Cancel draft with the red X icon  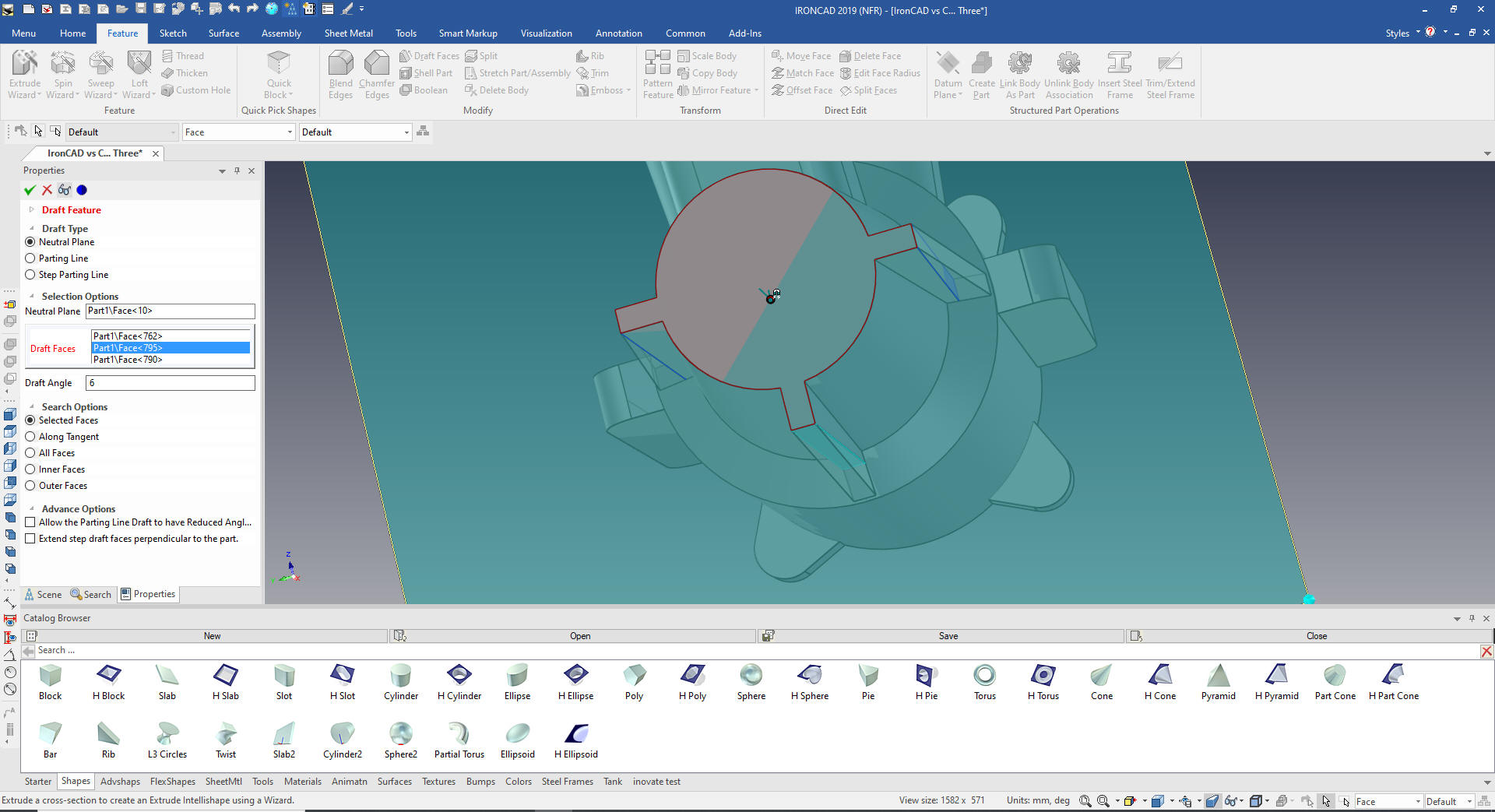coord(47,190)
